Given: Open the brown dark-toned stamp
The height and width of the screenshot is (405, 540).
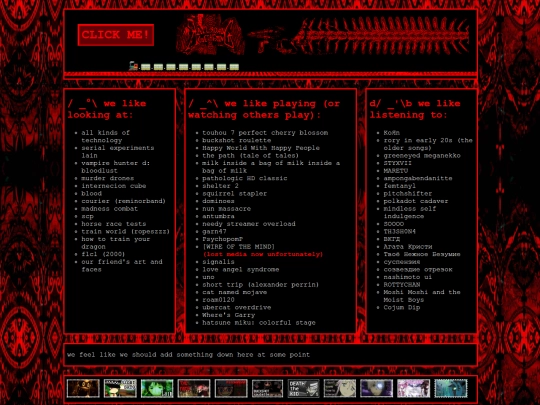Looking at the screenshot, I should click(83, 388).
